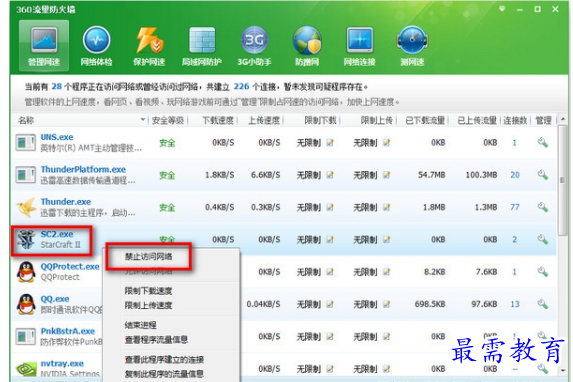Toggle sort arrow on 名称 column
Image resolution: width=573 pixels, height=382 pixels.
click(x=143, y=120)
